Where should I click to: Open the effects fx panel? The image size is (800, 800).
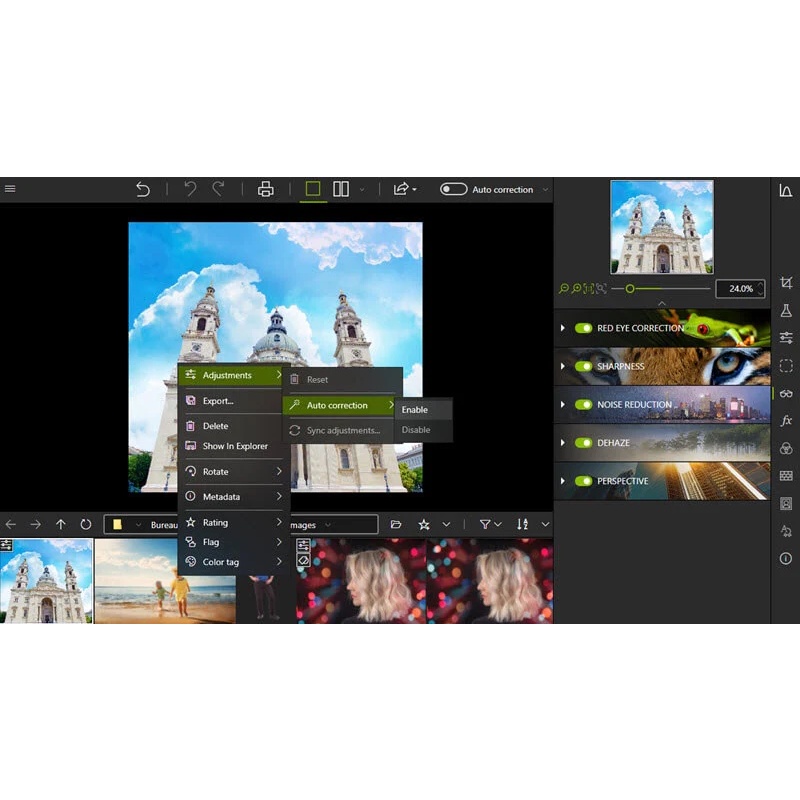pos(786,421)
